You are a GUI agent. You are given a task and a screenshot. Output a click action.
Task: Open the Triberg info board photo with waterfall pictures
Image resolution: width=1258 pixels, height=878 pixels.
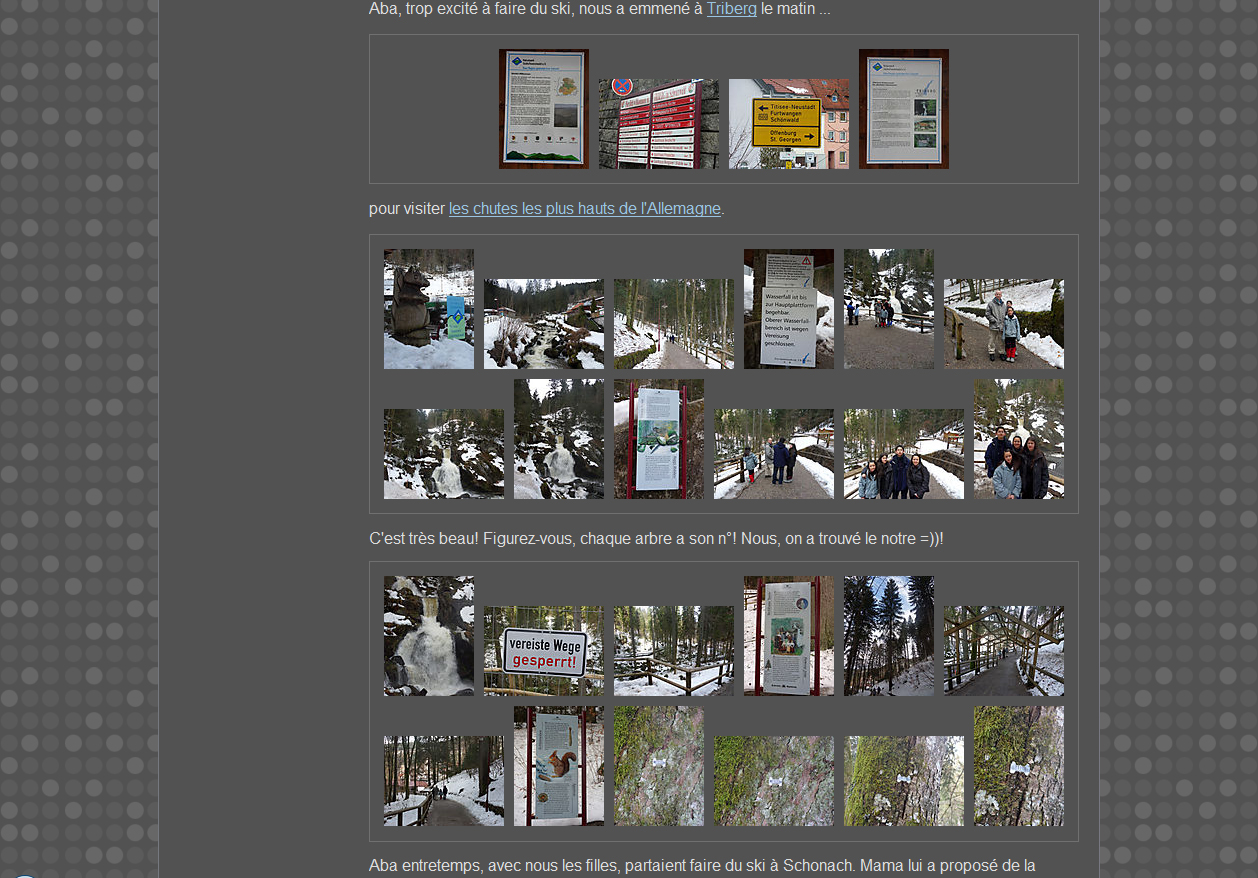(x=903, y=109)
